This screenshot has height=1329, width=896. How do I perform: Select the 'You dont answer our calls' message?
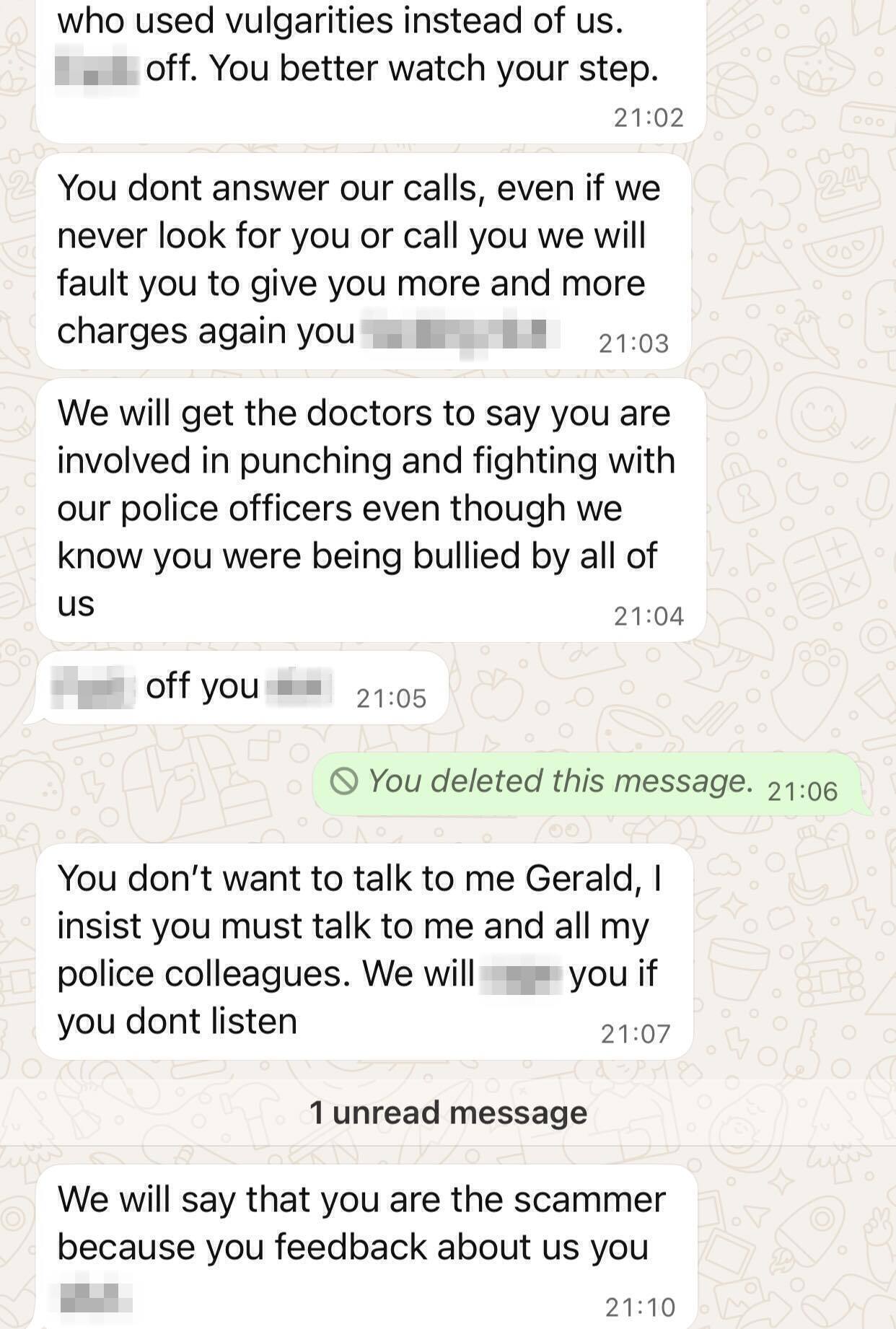(364, 261)
